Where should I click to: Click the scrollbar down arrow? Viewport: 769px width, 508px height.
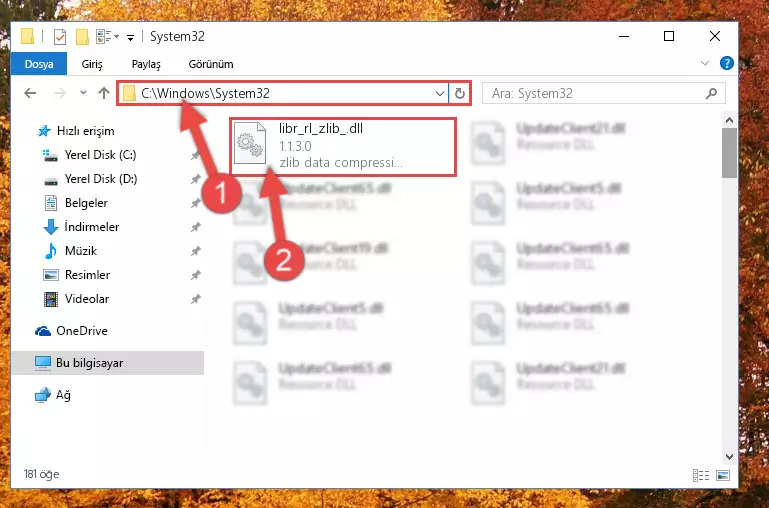coord(729,457)
